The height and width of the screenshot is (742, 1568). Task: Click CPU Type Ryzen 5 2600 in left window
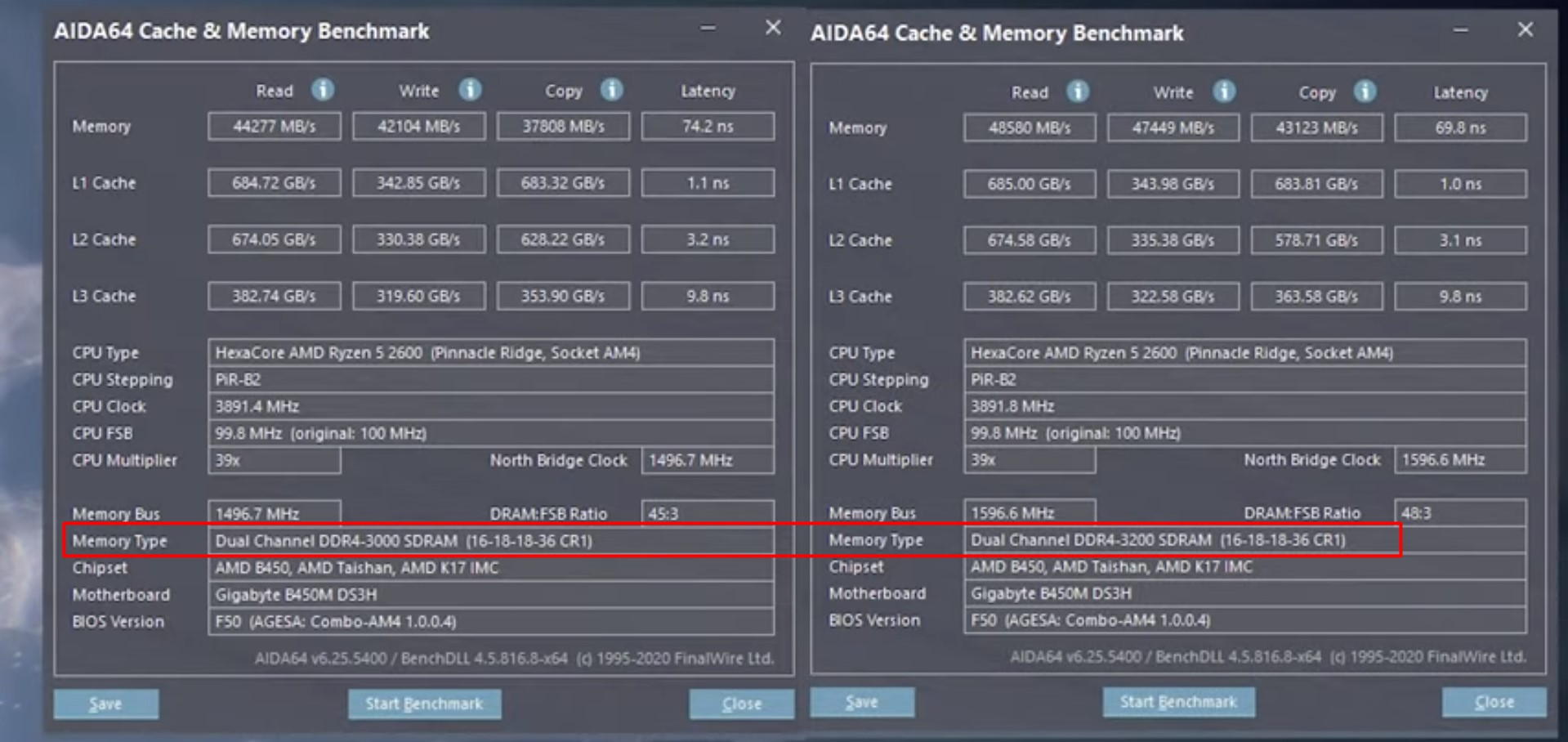tap(491, 353)
